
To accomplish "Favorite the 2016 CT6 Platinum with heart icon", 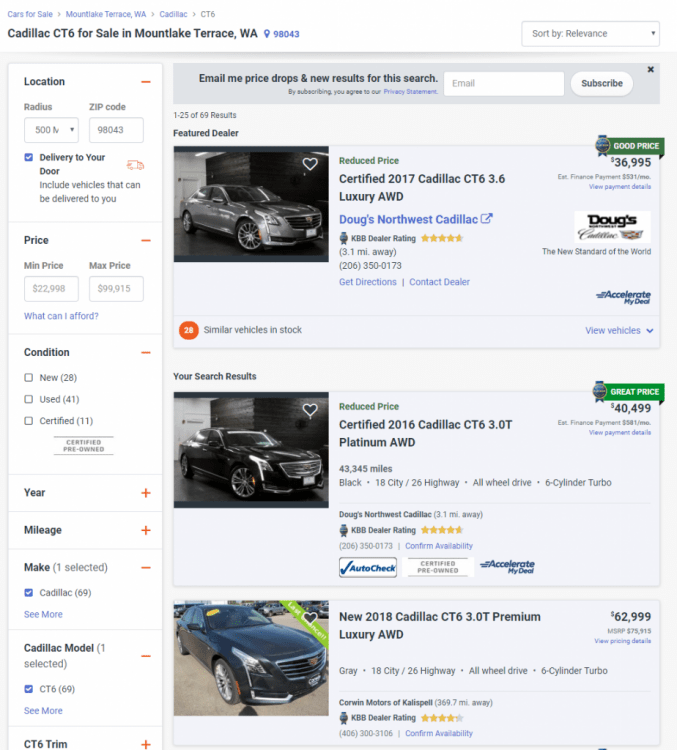I will point(310,410).
